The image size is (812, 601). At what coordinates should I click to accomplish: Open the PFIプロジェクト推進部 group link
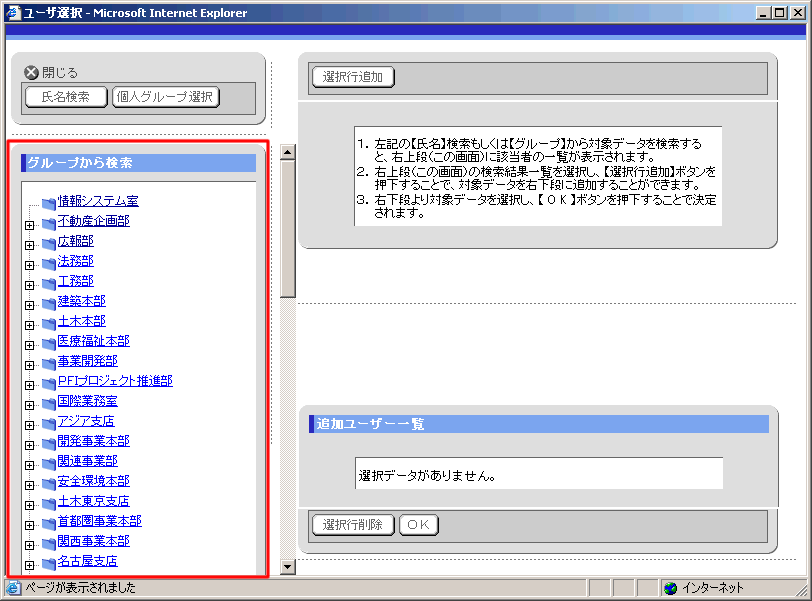tap(115, 381)
